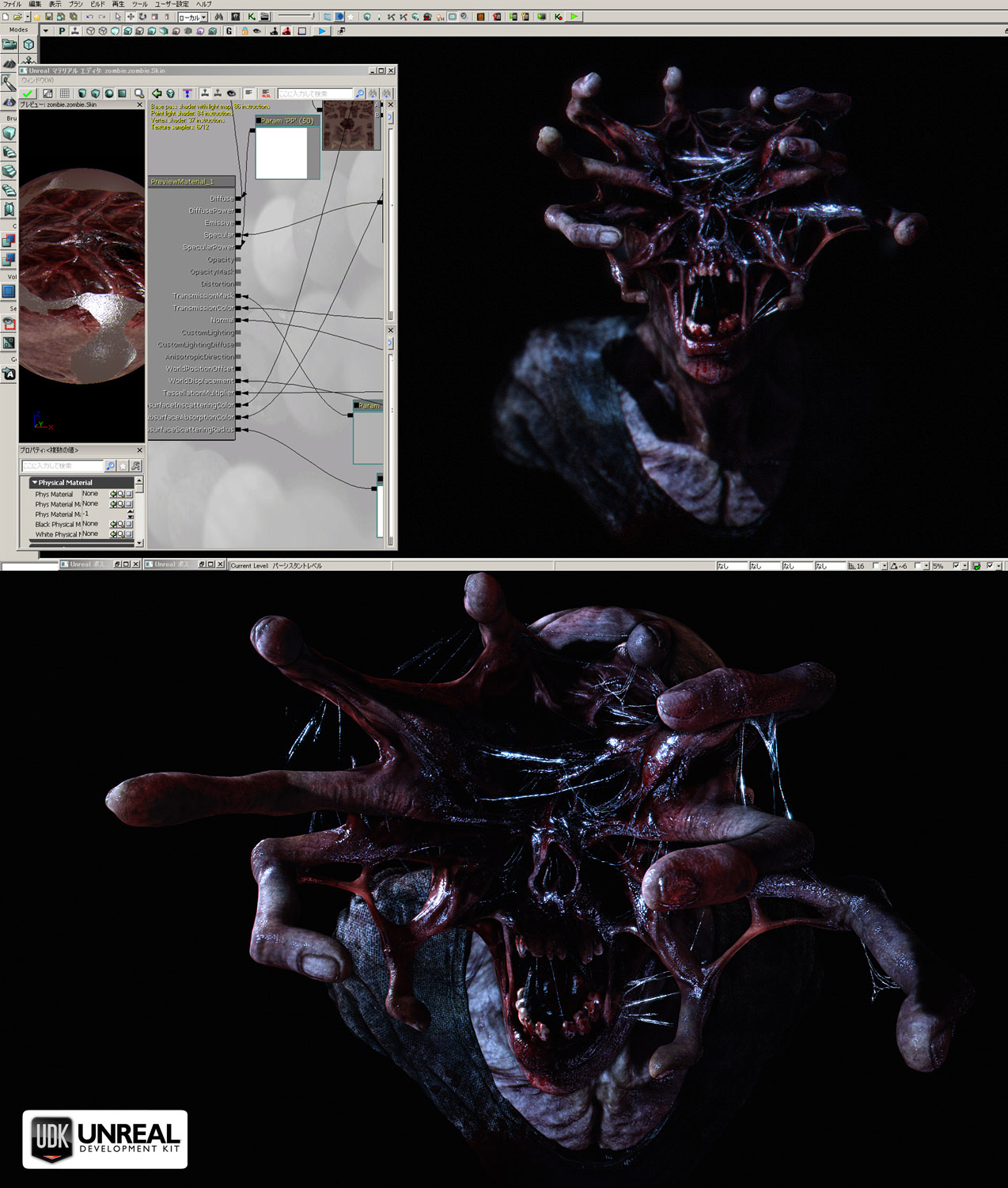The width and height of the screenshot is (1008, 1188).
Task: Click the blue play arrow in viewport toolbar
Action: click(x=321, y=31)
